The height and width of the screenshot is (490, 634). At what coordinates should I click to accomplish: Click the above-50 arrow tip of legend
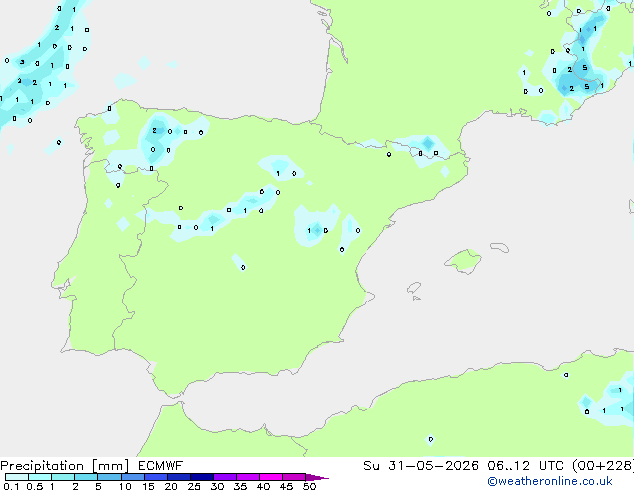click(x=317, y=477)
